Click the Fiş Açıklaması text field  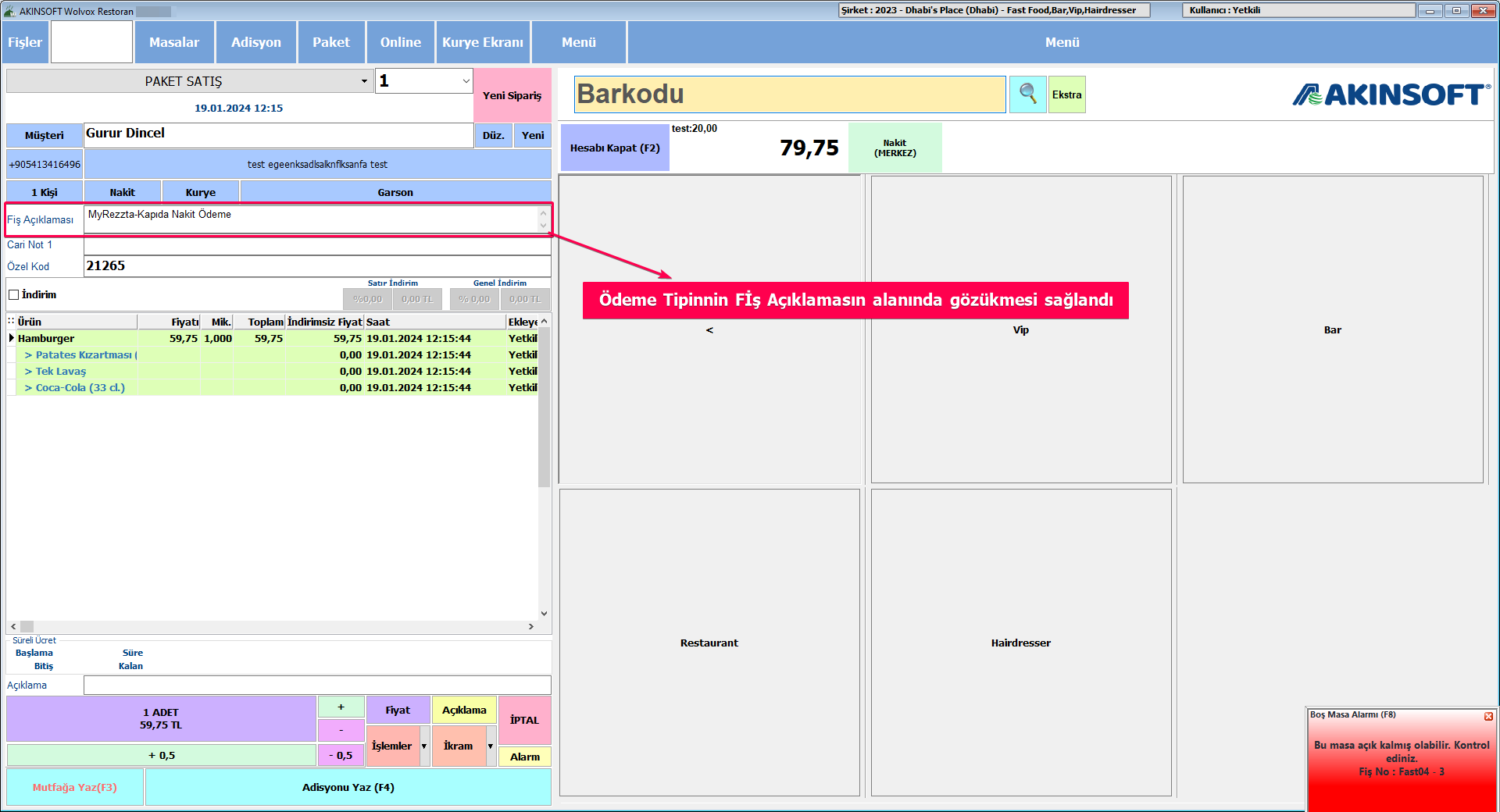pyautogui.click(x=311, y=219)
